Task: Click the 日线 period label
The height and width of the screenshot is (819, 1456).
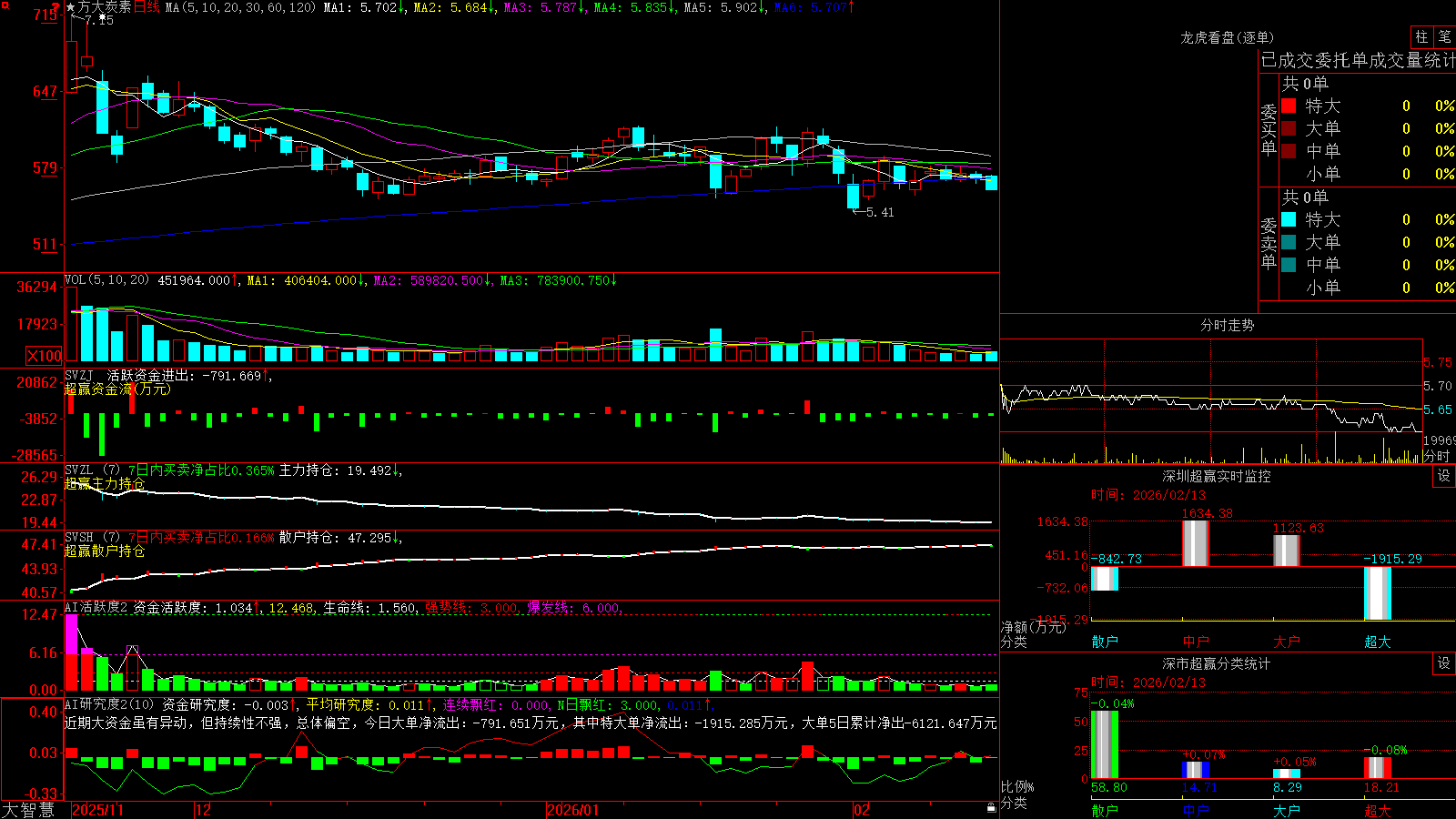Action: click(x=147, y=7)
